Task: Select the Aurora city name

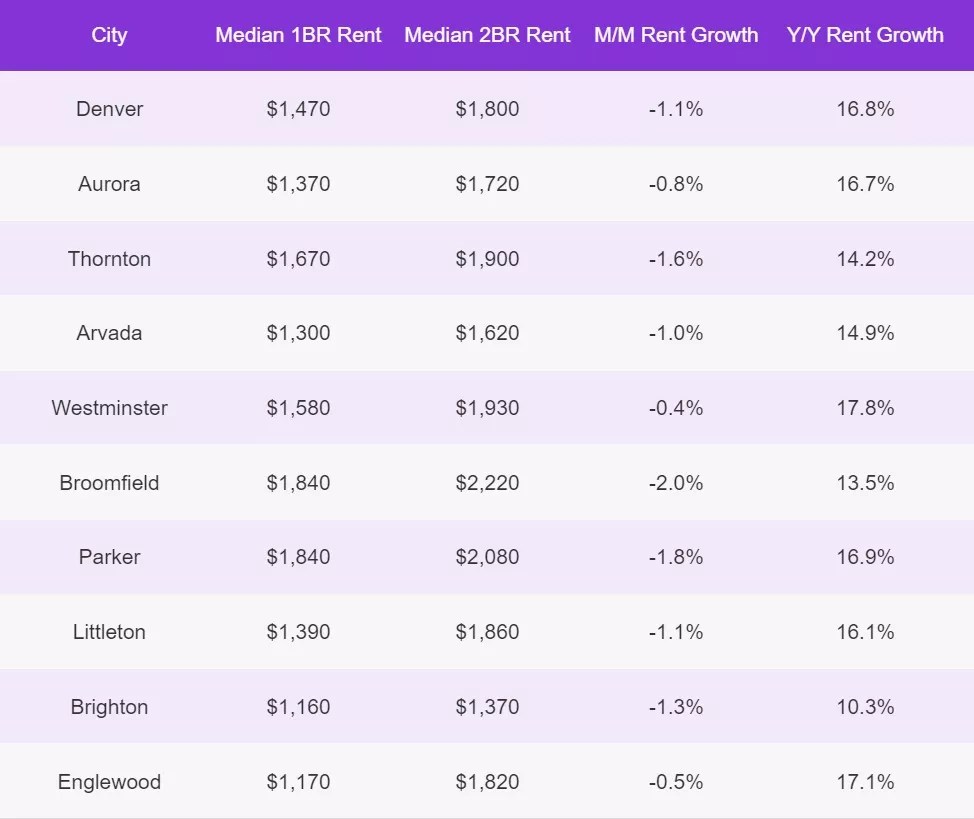Action: (x=109, y=184)
